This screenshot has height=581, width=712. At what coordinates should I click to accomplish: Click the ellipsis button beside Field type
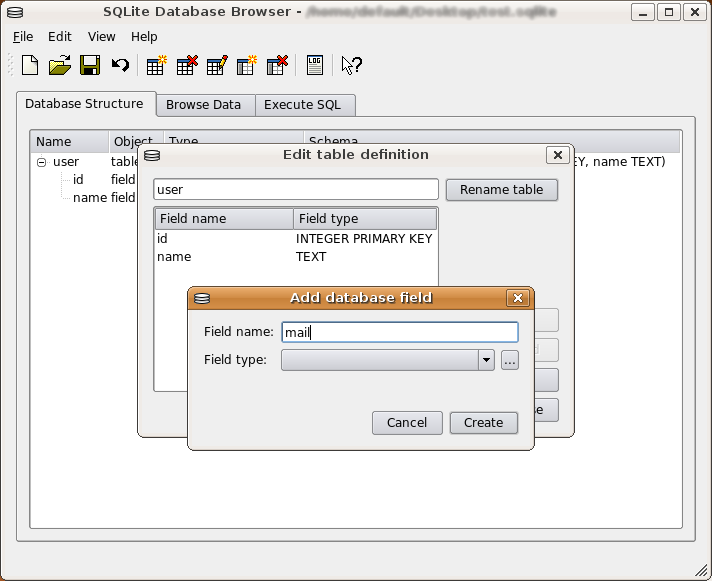click(x=510, y=361)
